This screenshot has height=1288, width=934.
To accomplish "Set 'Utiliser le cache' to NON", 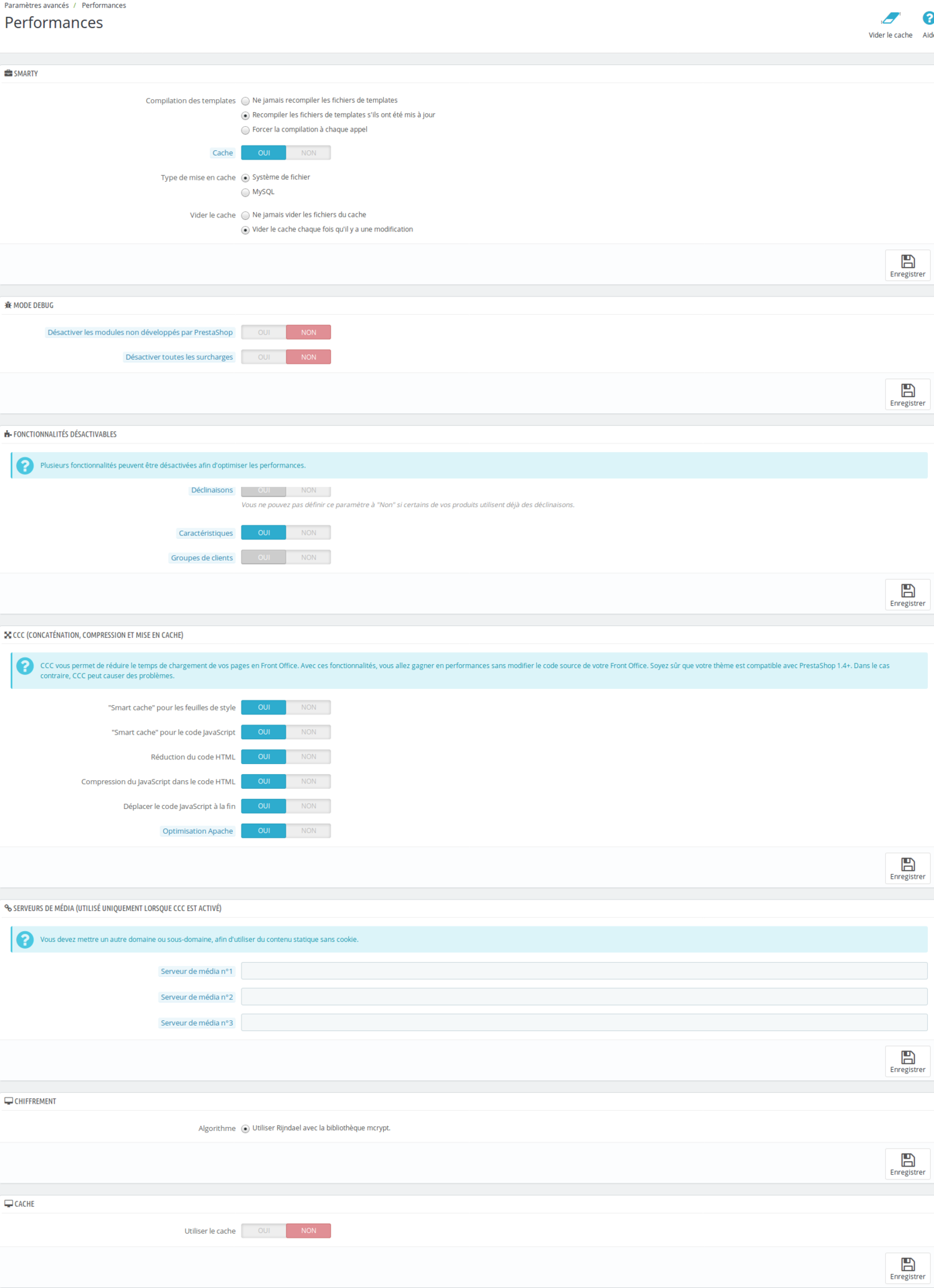I will click(309, 1230).
